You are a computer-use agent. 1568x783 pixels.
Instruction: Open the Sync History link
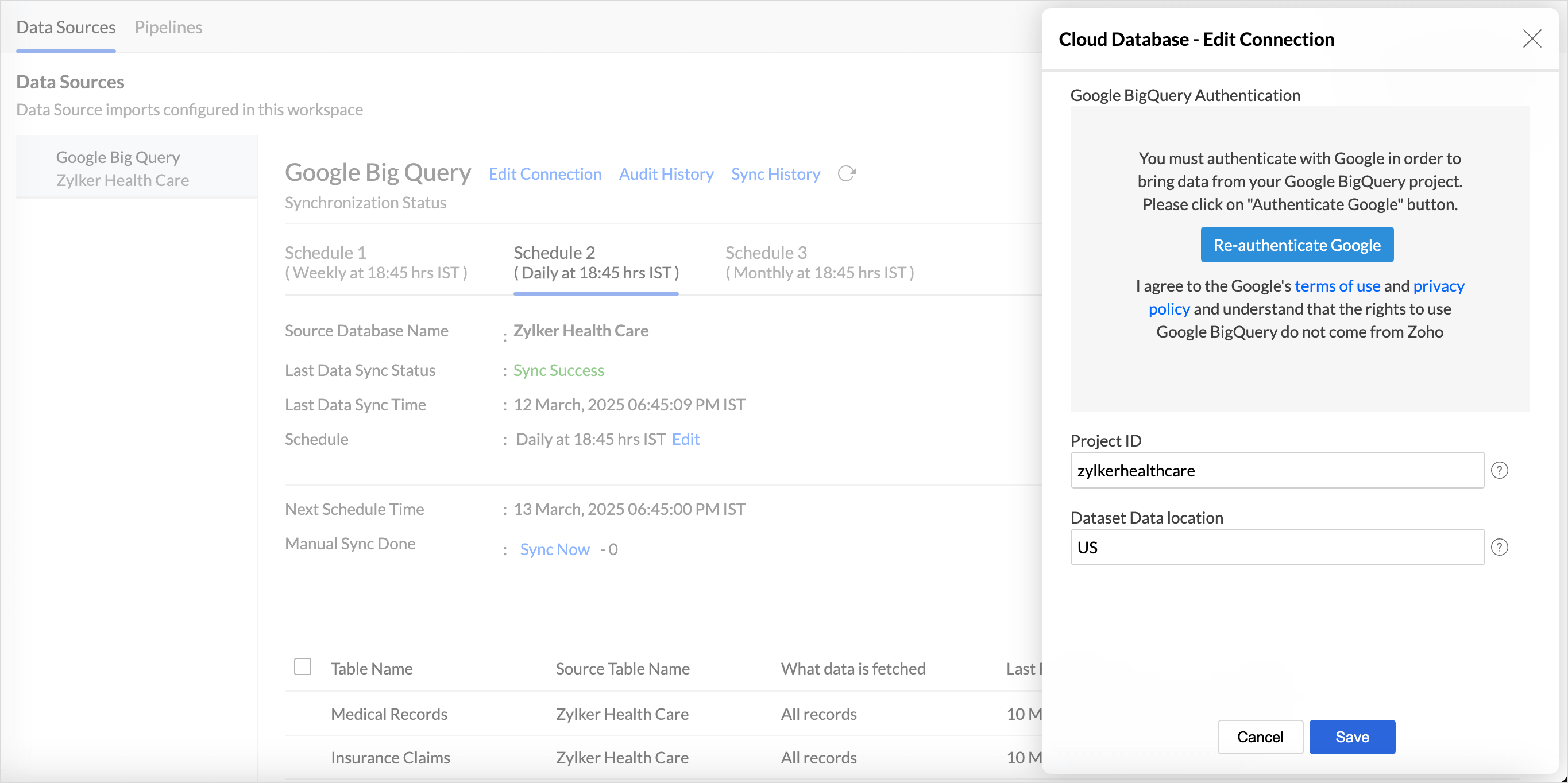[775, 174]
